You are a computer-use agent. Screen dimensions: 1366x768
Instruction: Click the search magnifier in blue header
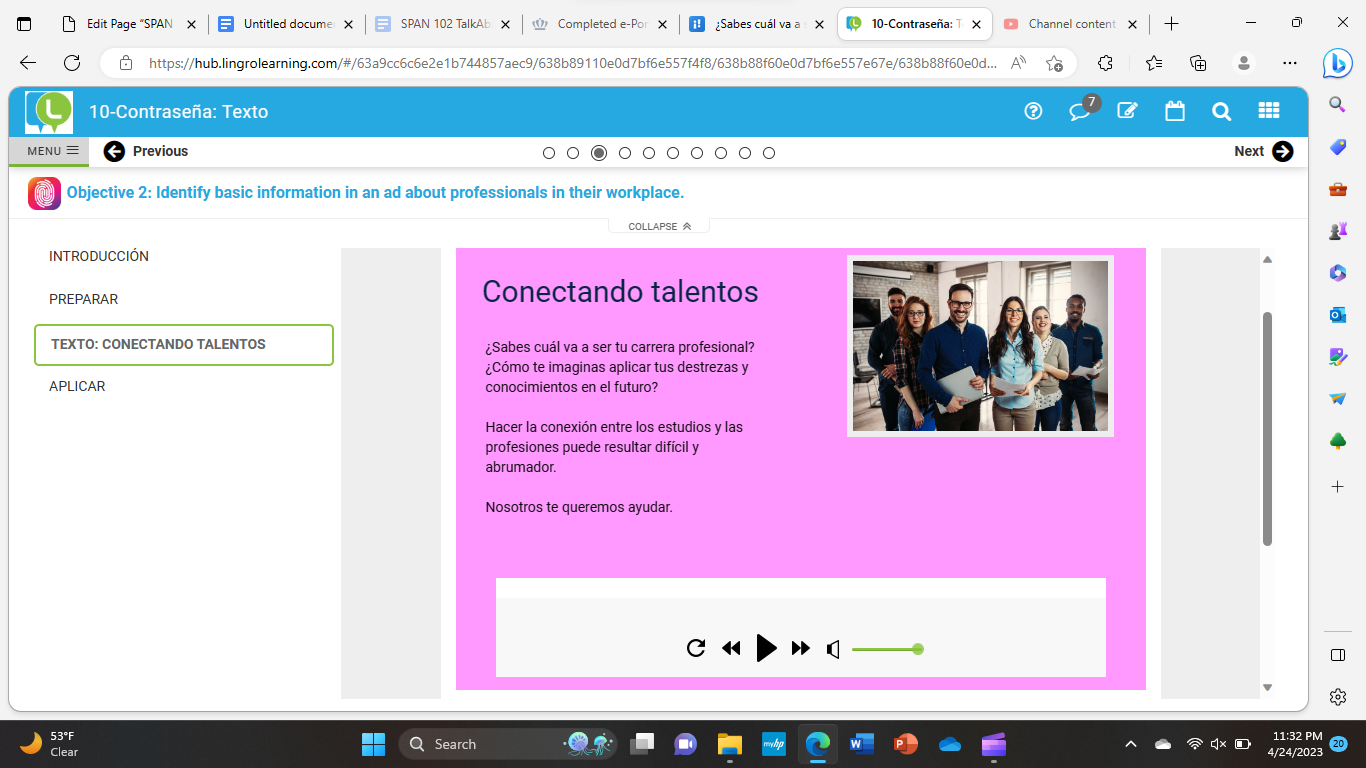1221,111
